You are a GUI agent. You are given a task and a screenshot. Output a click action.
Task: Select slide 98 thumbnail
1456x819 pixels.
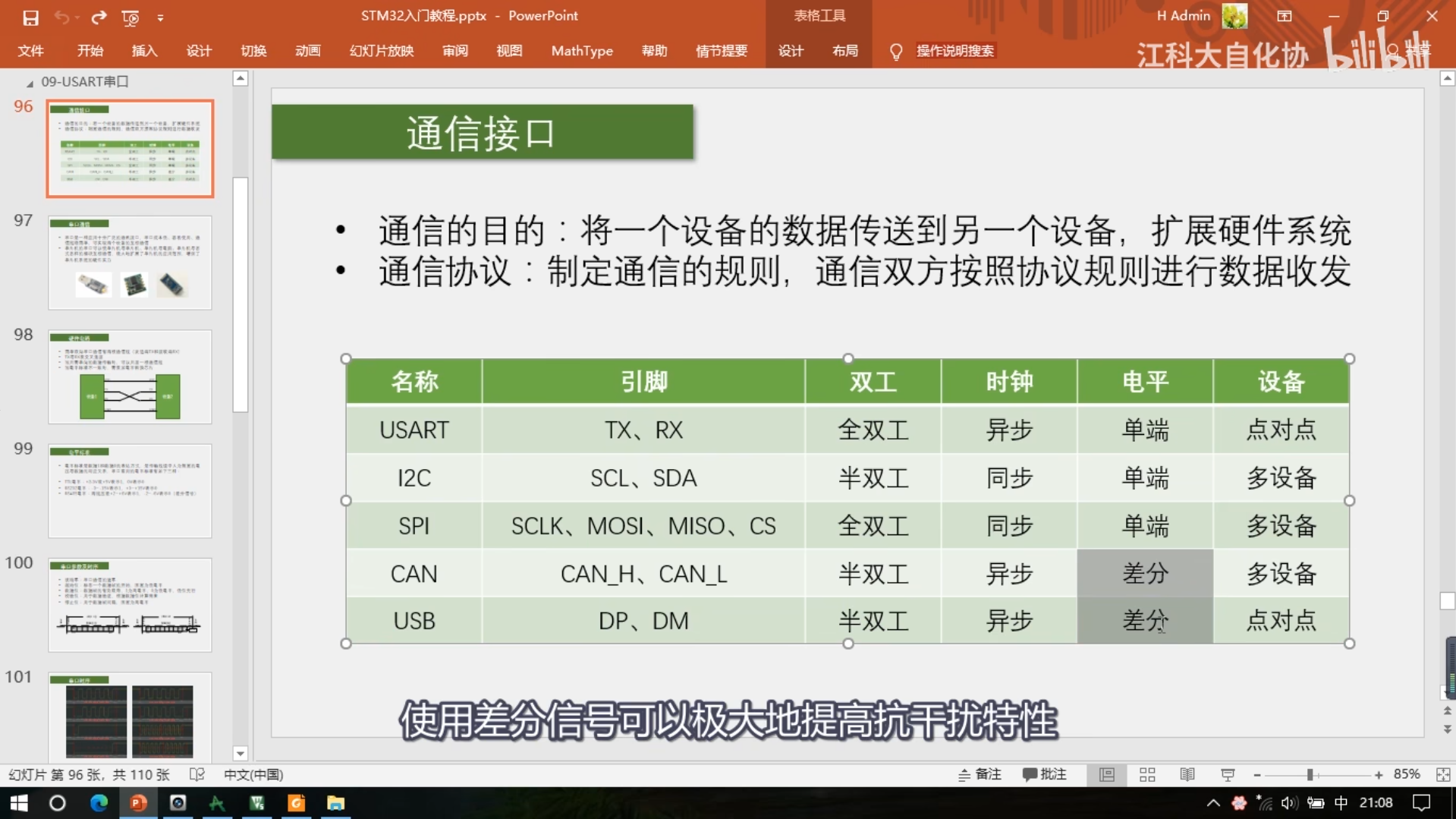130,376
